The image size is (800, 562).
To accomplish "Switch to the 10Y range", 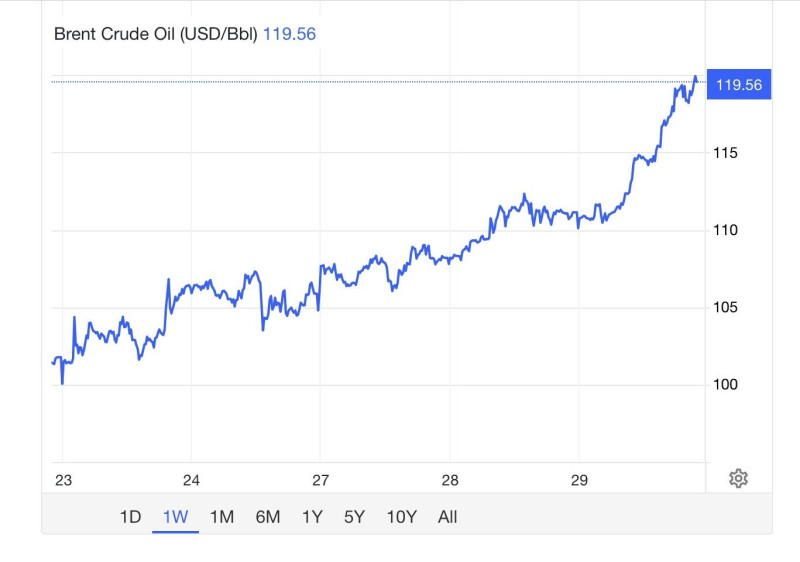I will [401, 517].
